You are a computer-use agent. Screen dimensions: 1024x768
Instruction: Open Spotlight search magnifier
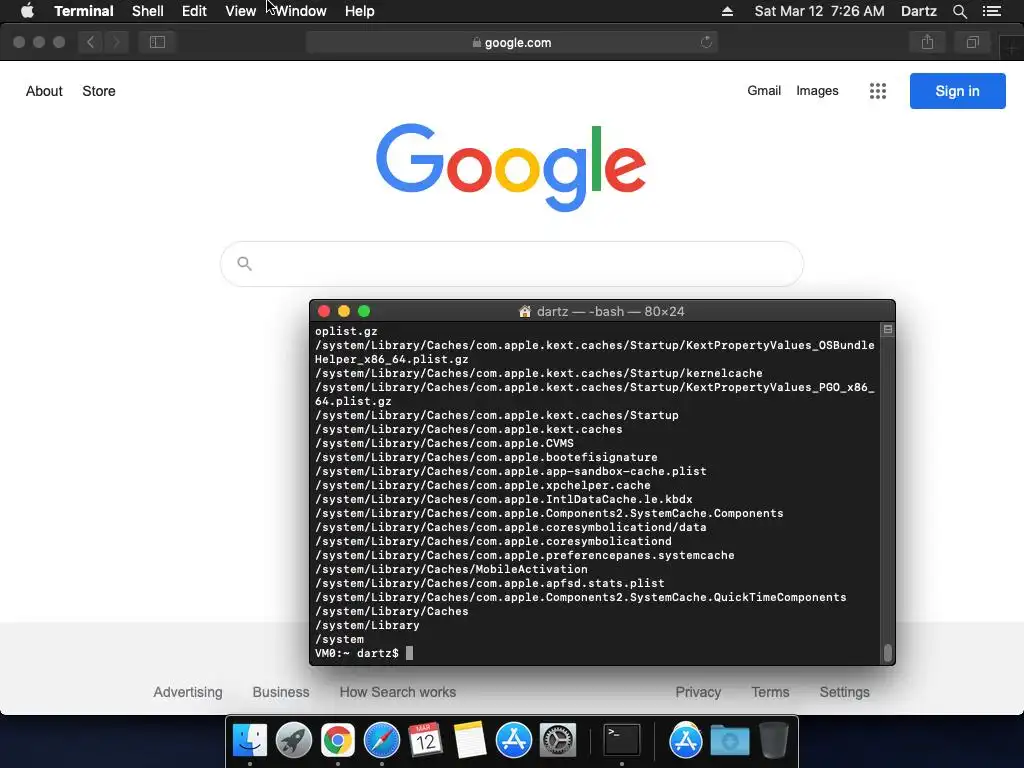click(959, 11)
